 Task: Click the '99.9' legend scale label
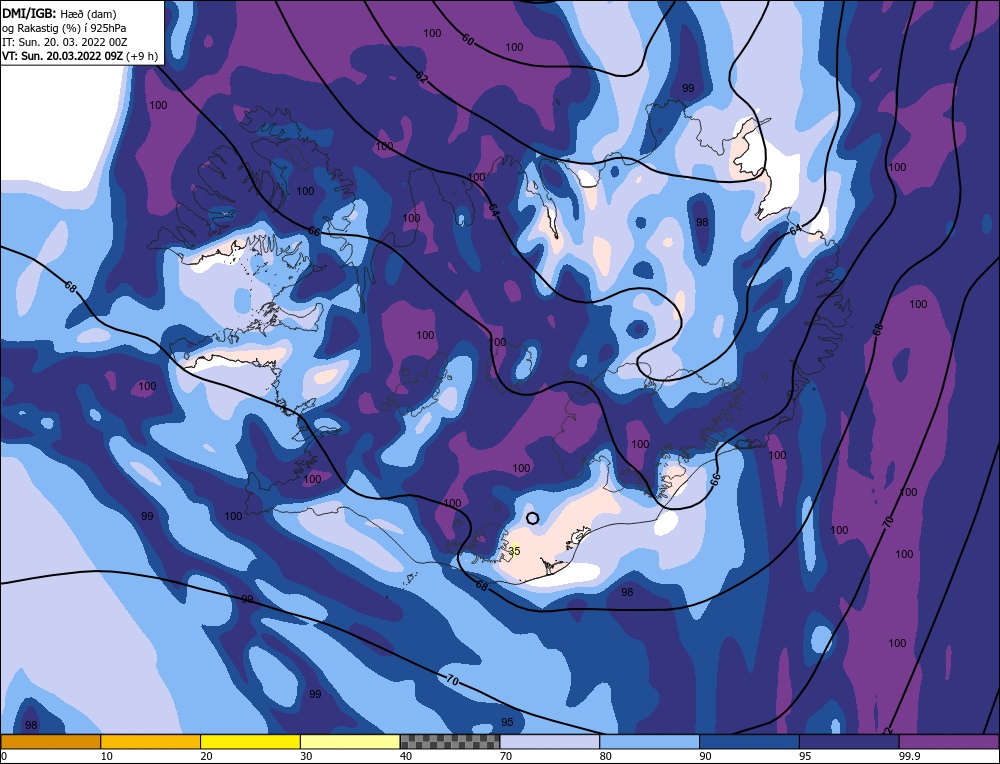click(x=907, y=756)
